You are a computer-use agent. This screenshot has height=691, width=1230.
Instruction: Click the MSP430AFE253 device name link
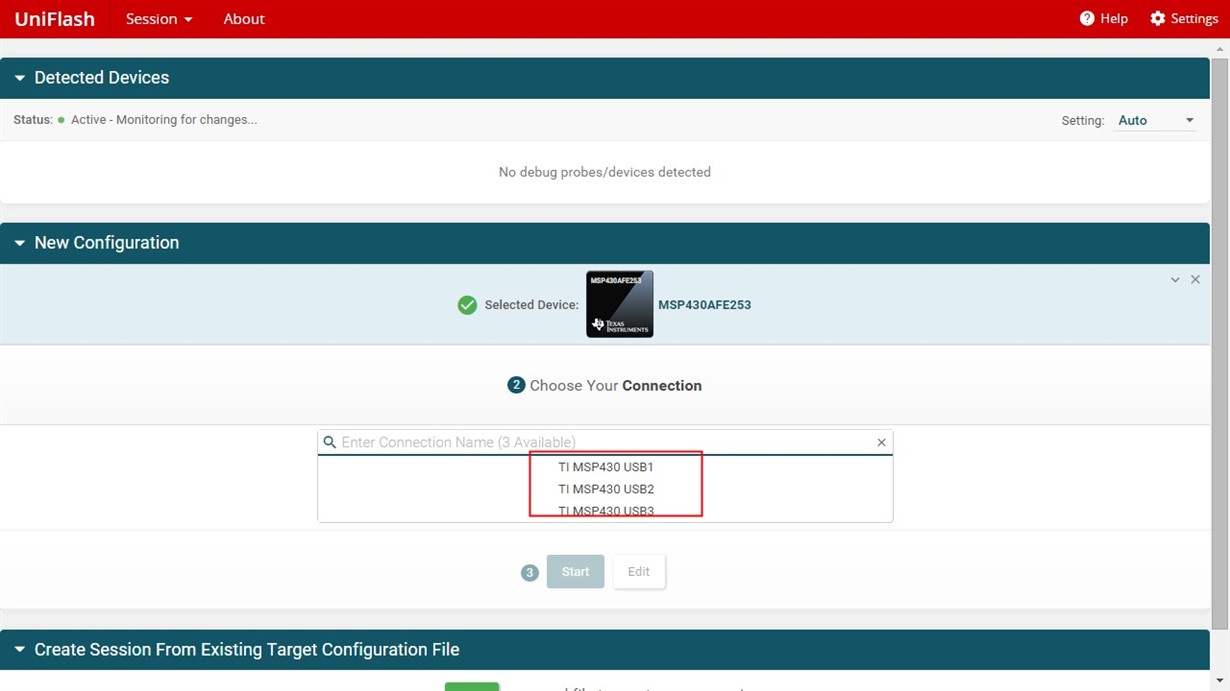(x=704, y=305)
